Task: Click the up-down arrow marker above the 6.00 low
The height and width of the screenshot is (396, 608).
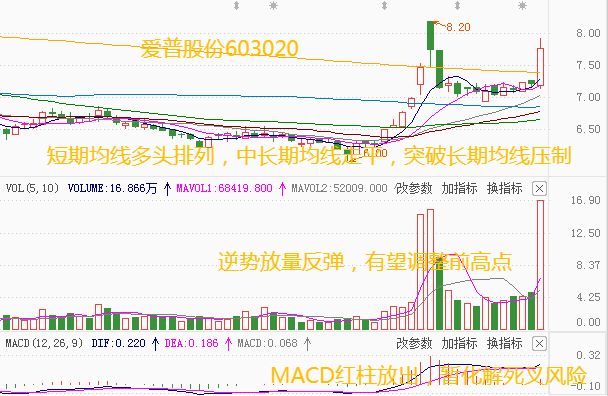Action: tap(384, 5)
